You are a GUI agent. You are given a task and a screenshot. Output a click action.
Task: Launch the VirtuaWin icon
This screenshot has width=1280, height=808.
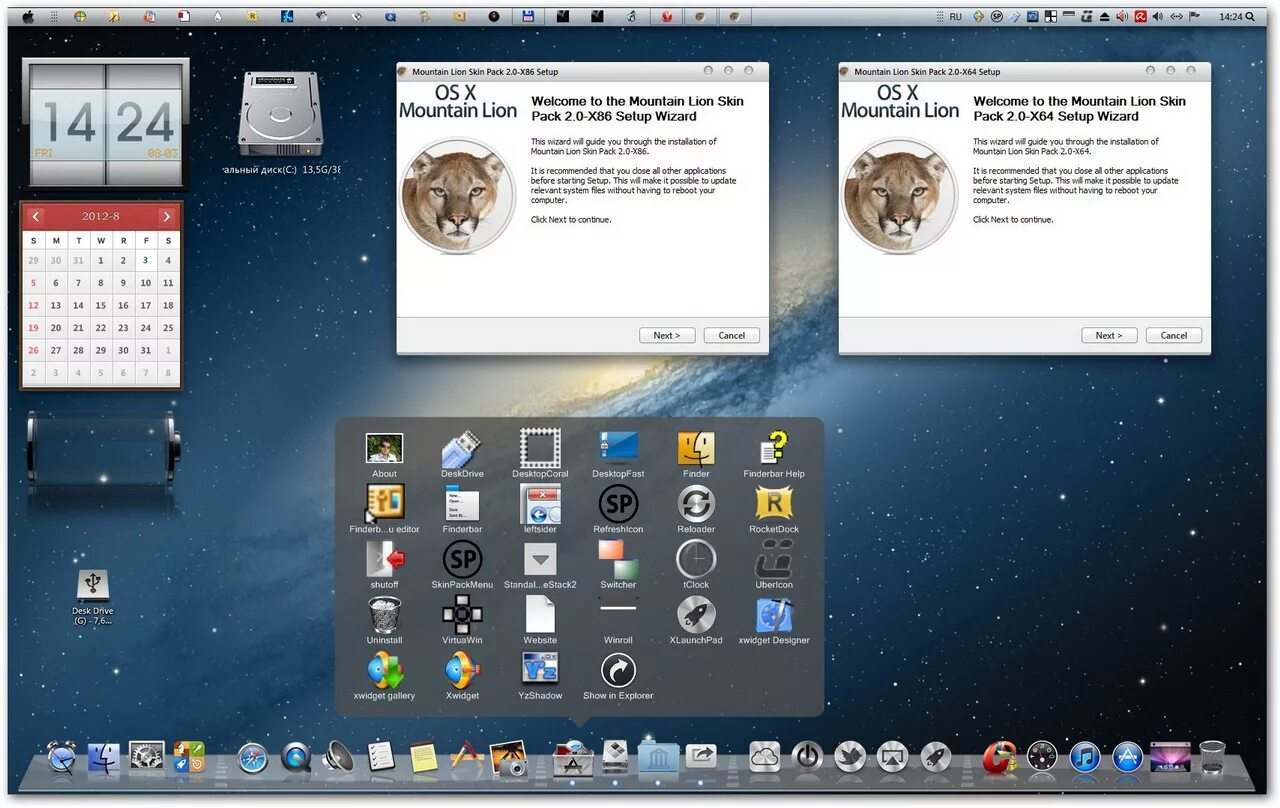point(462,614)
